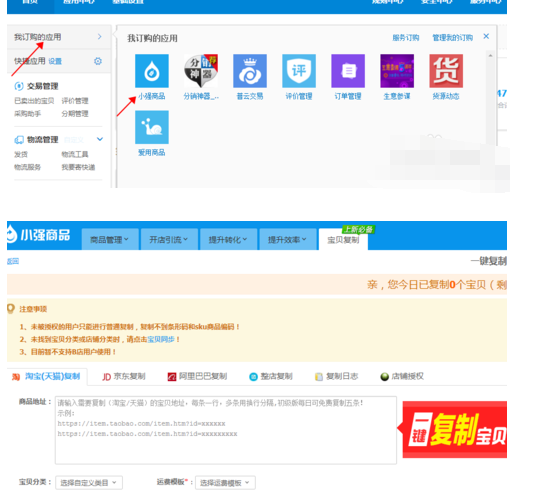The width and height of the screenshot is (545, 493).
Task: Launch the crown-and-cloud app icon
Action: point(250,71)
